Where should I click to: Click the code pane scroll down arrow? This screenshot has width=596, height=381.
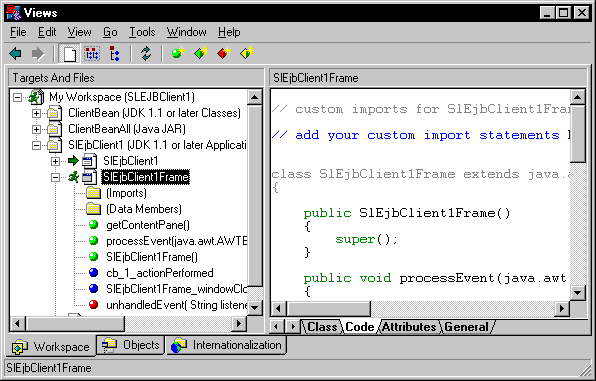point(578,293)
